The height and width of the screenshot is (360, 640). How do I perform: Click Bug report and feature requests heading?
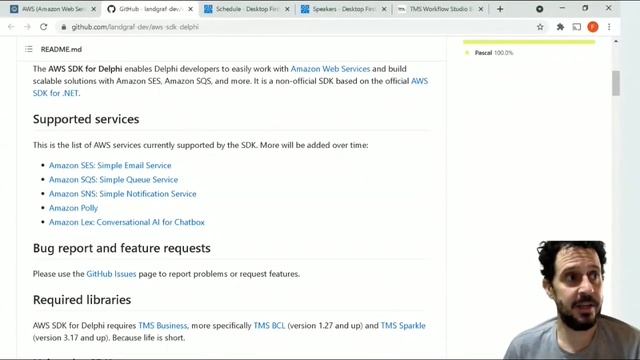point(122,248)
